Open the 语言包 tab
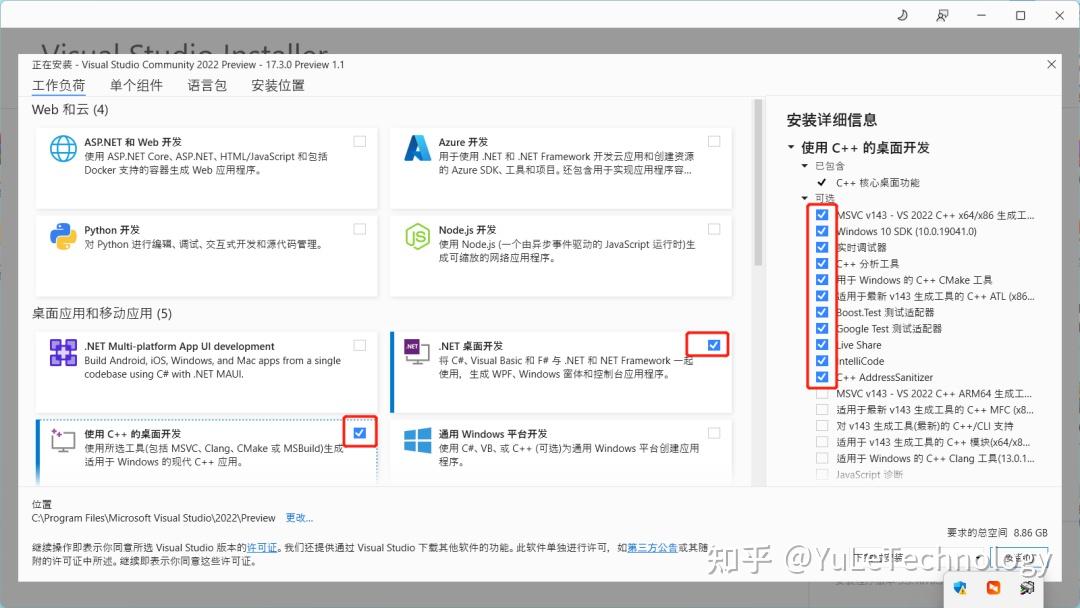Screen dimensions: 1080x608 [x=206, y=85]
